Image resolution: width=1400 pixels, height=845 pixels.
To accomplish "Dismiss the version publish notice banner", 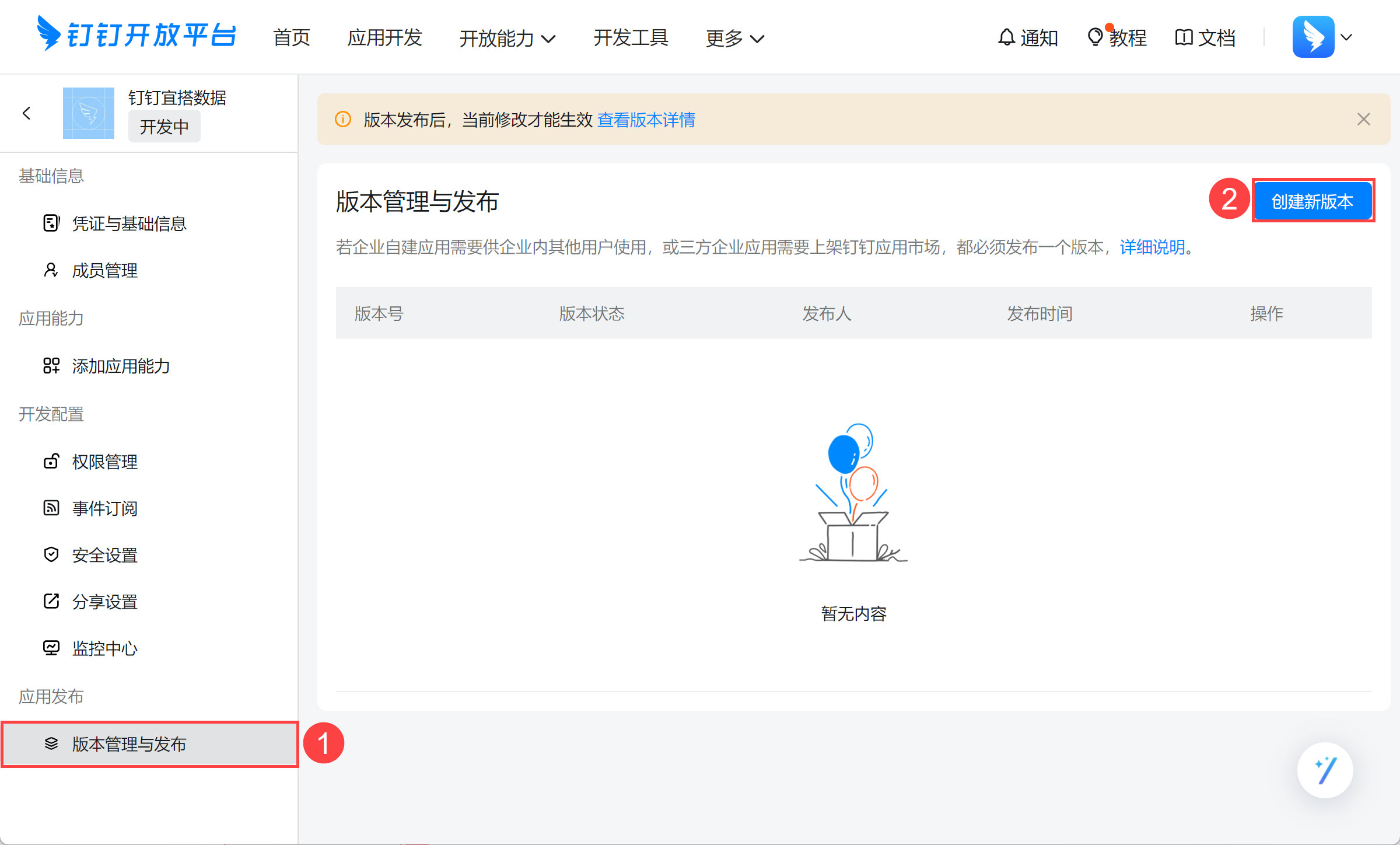I will click(x=1363, y=120).
